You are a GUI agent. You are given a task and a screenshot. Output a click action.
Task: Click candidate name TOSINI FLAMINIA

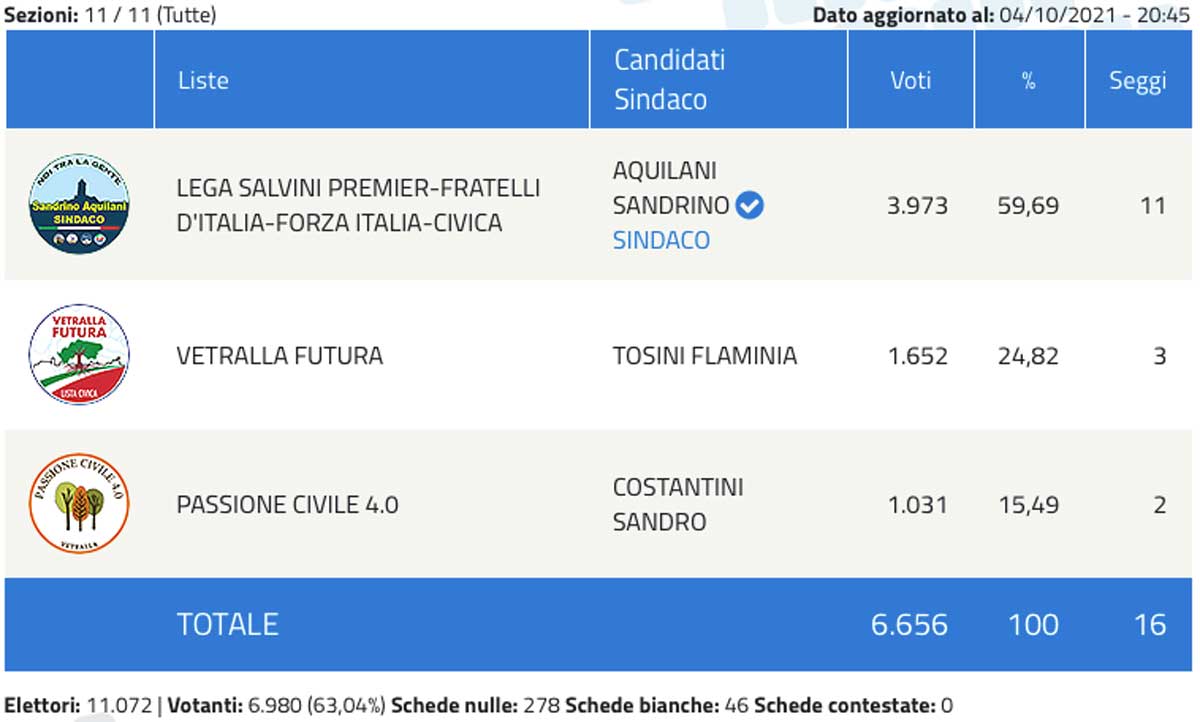pyautogui.click(x=704, y=355)
